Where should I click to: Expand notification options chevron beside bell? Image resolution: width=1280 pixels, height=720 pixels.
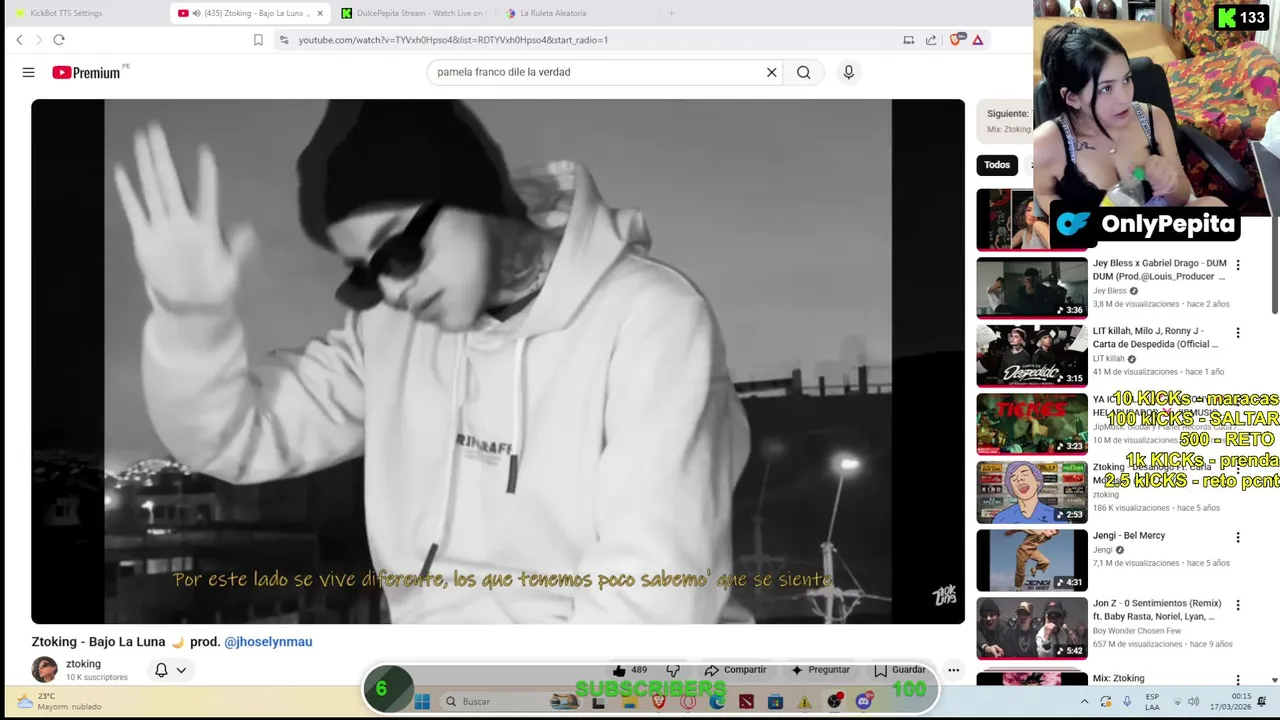pyautogui.click(x=181, y=671)
